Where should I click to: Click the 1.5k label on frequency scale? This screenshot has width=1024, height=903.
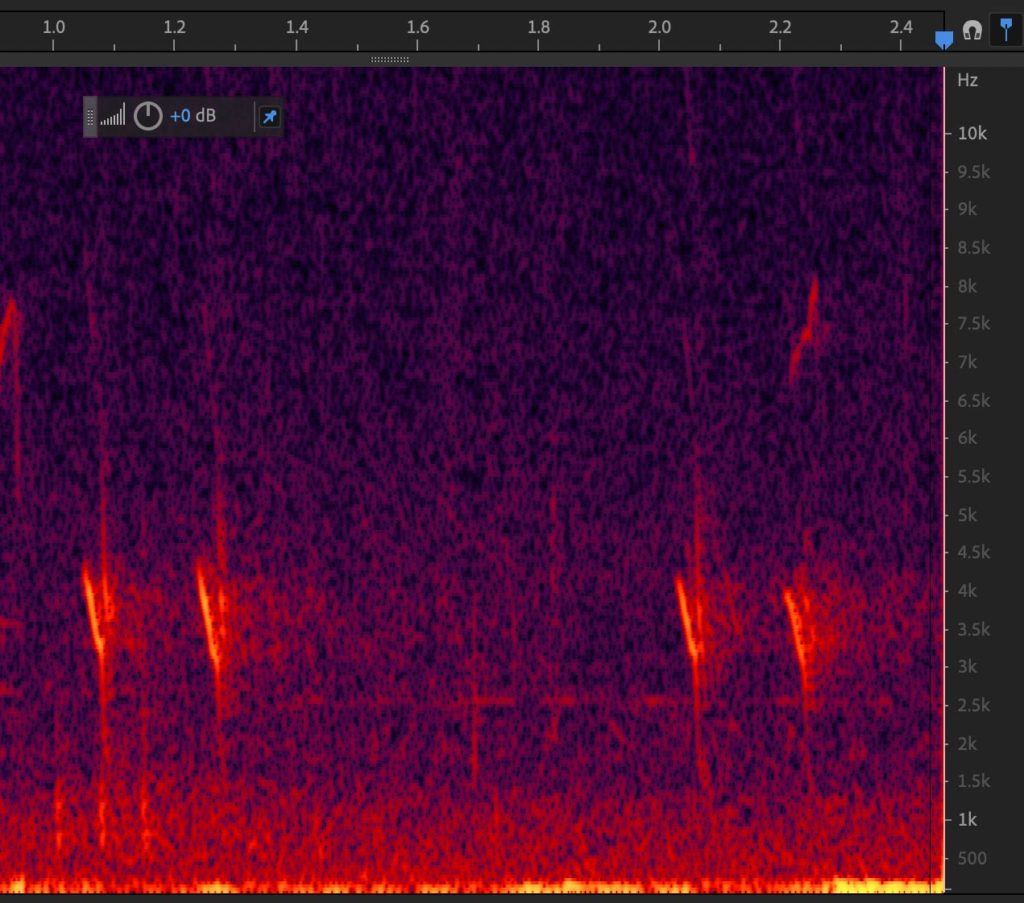[974, 780]
